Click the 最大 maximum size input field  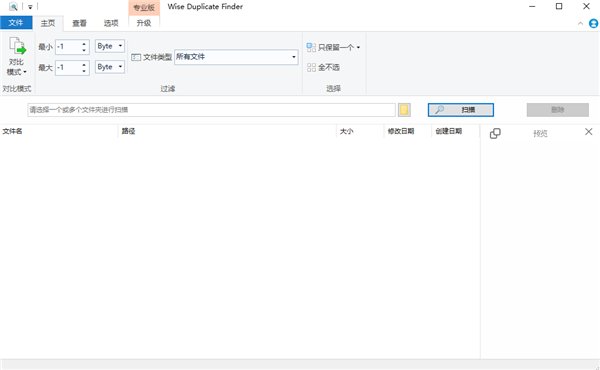[67, 68]
